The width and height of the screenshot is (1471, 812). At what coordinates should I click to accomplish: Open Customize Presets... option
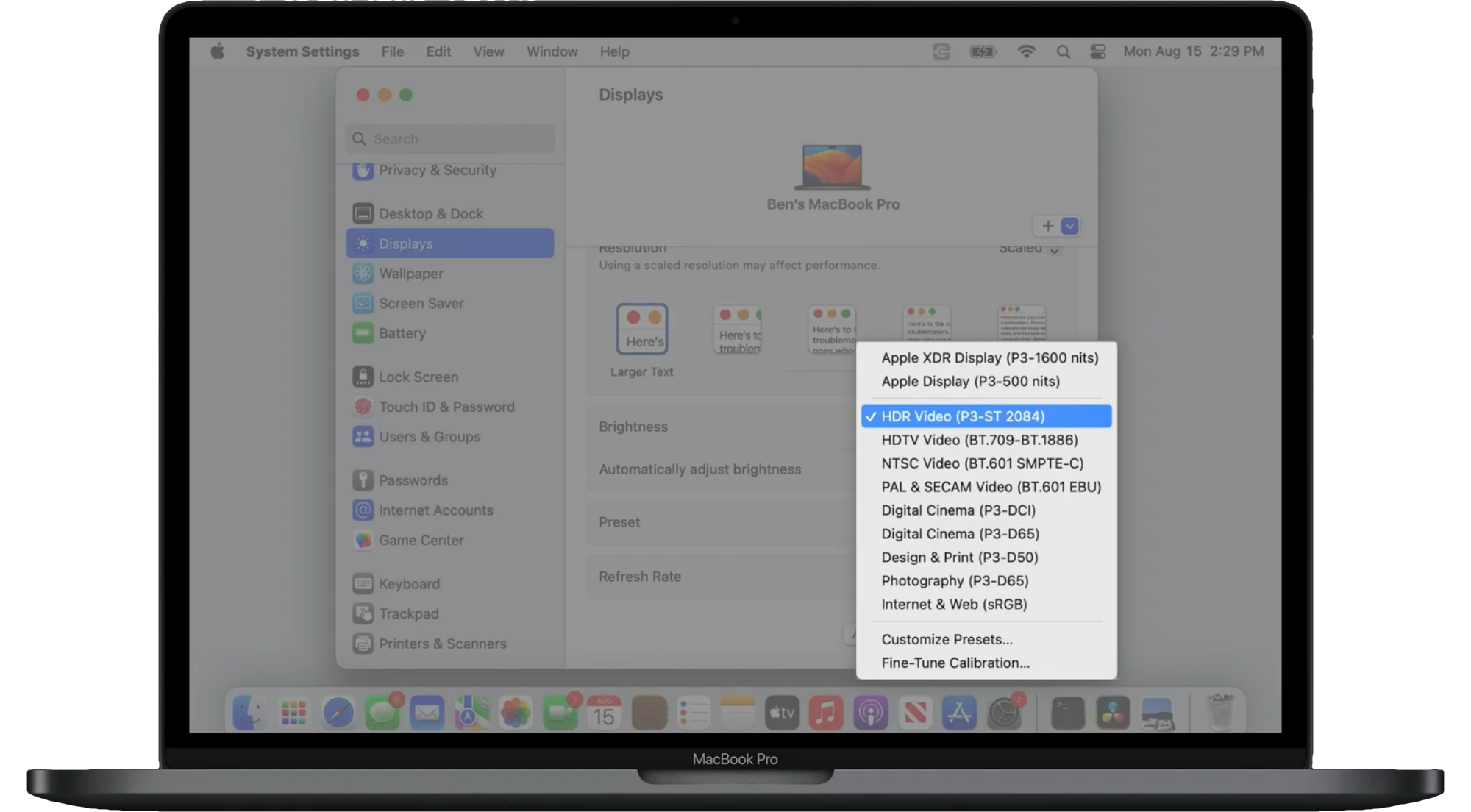(x=947, y=639)
